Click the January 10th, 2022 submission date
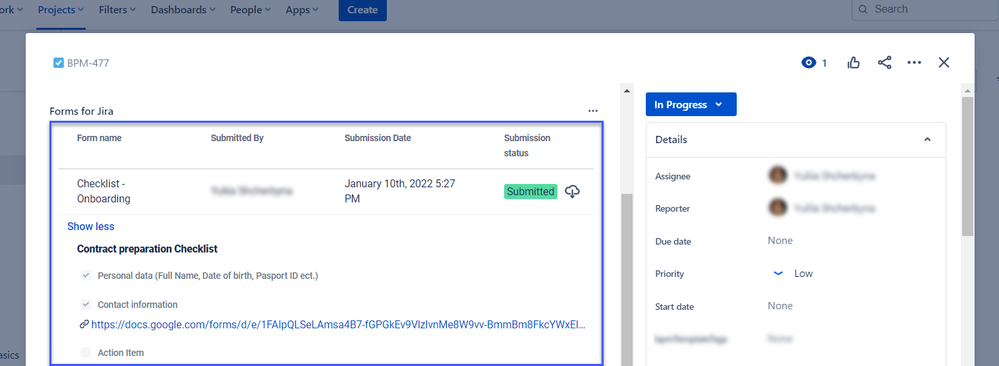The image size is (999, 366). click(399, 191)
